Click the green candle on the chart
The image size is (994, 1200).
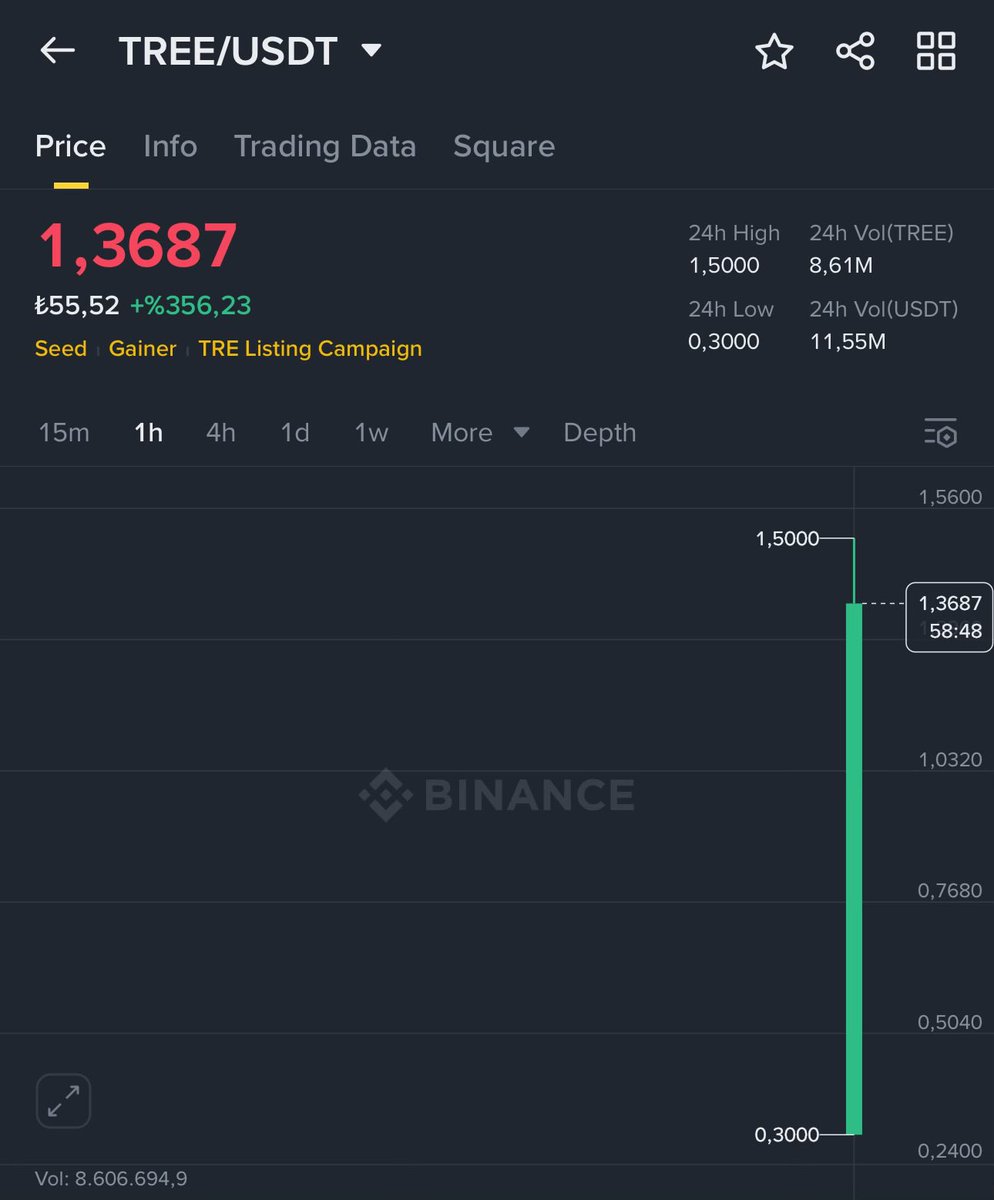pyautogui.click(x=851, y=870)
